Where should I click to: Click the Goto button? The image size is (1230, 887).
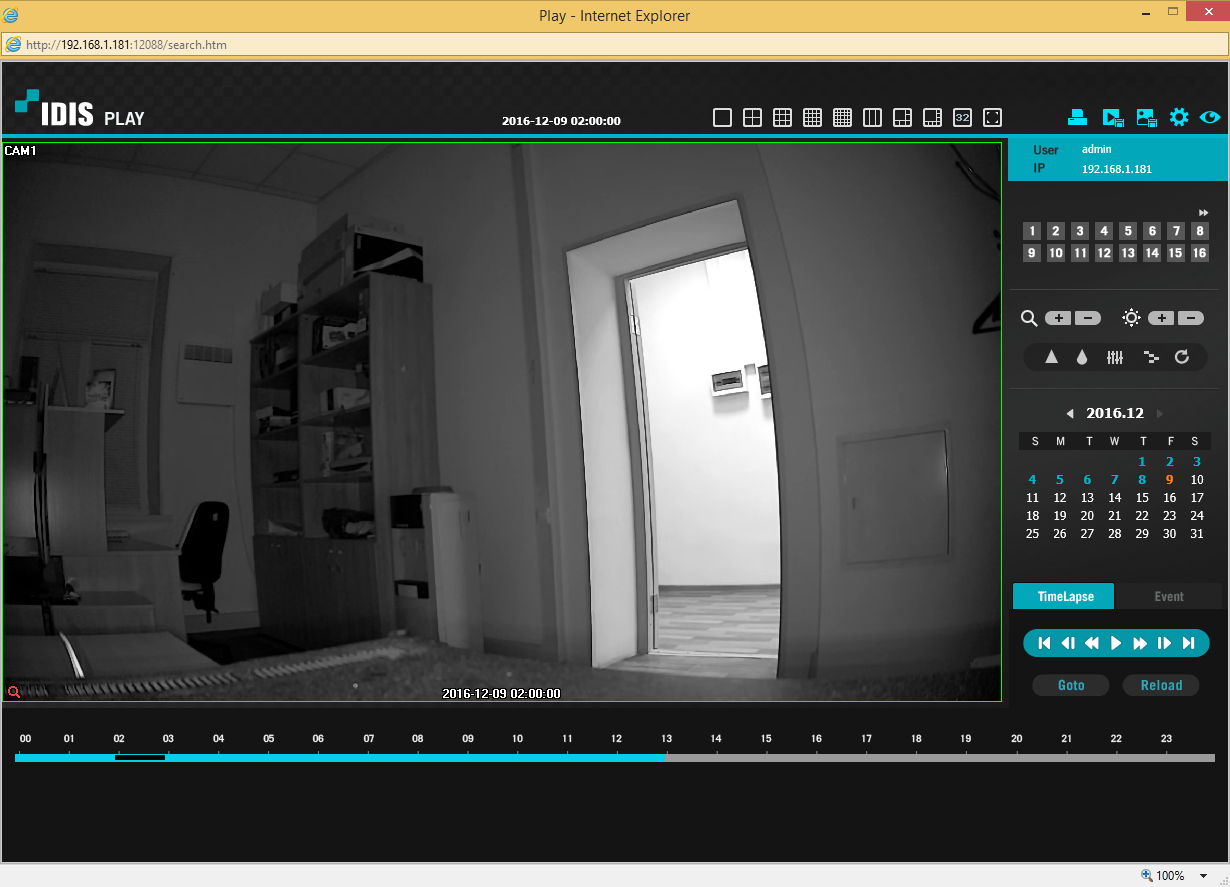1071,685
